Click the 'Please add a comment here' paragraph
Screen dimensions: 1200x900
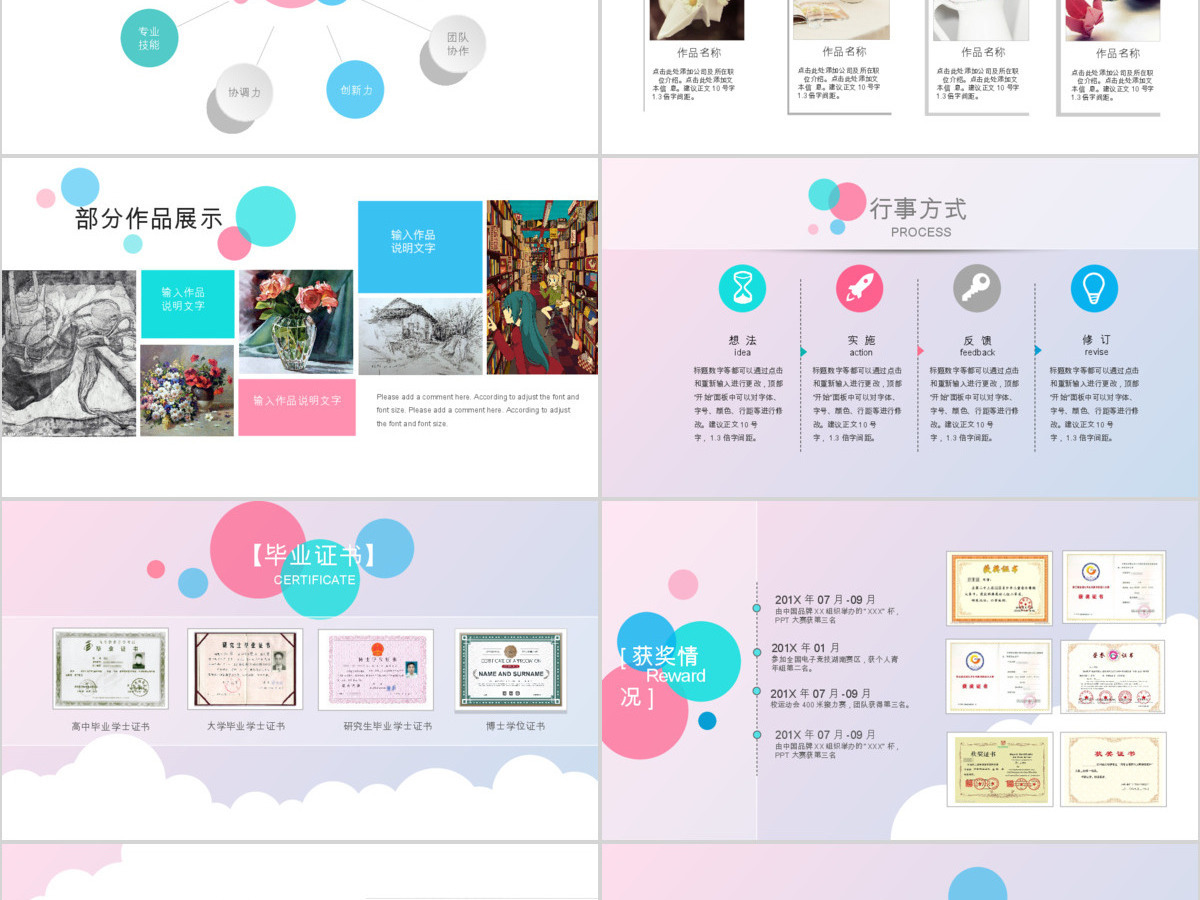478,410
